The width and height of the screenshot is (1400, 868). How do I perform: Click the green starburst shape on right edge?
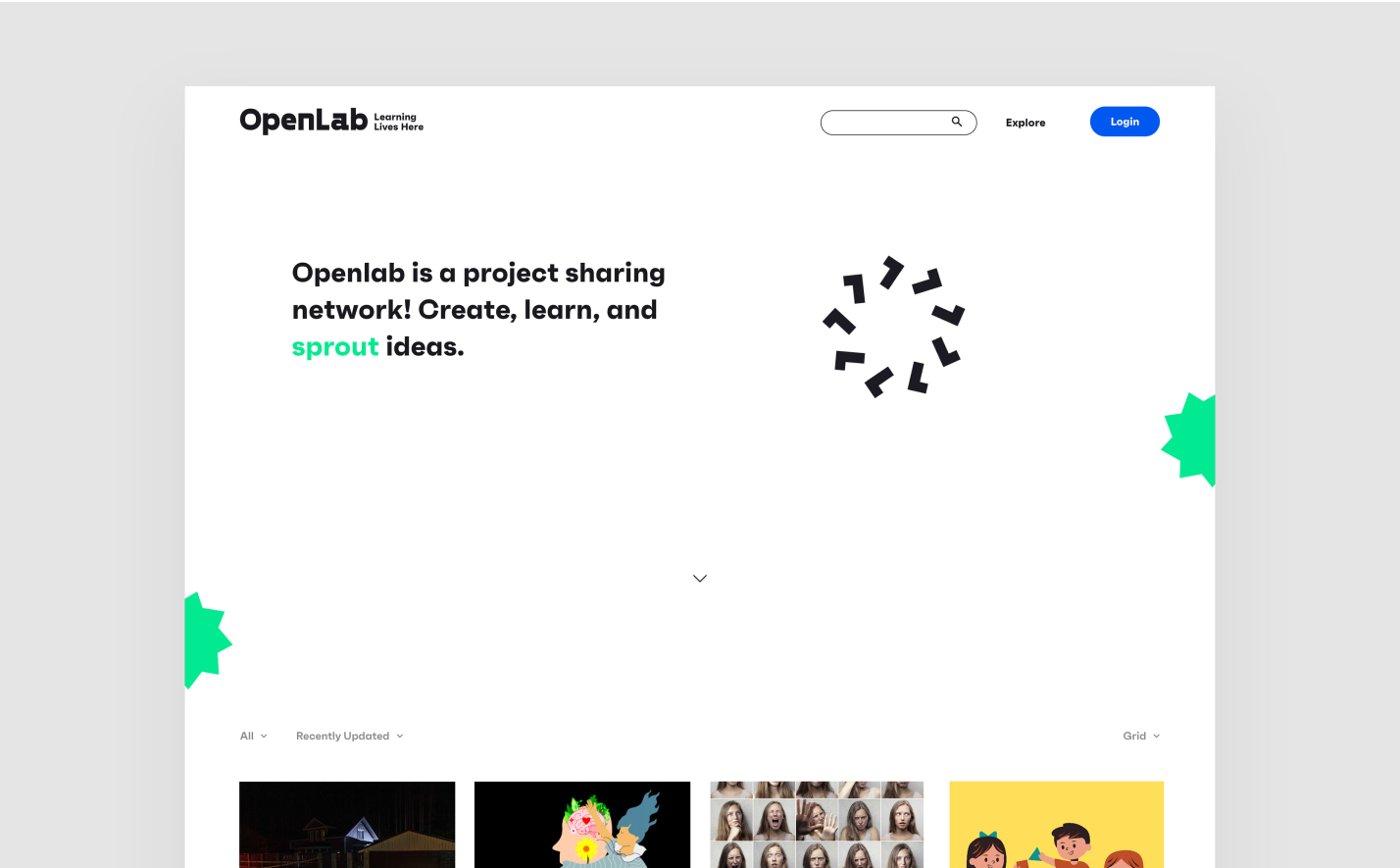1188,439
